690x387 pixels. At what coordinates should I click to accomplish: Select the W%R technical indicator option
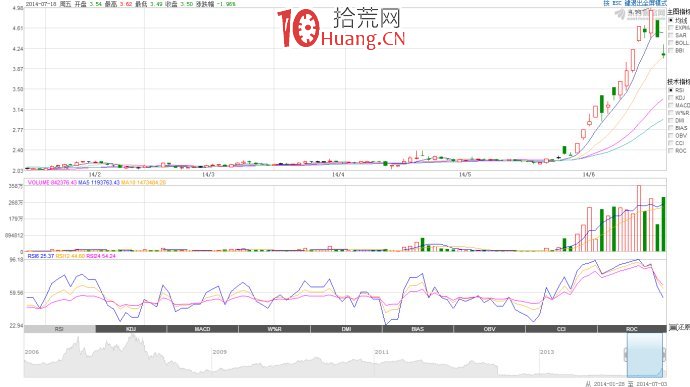[x=671, y=113]
